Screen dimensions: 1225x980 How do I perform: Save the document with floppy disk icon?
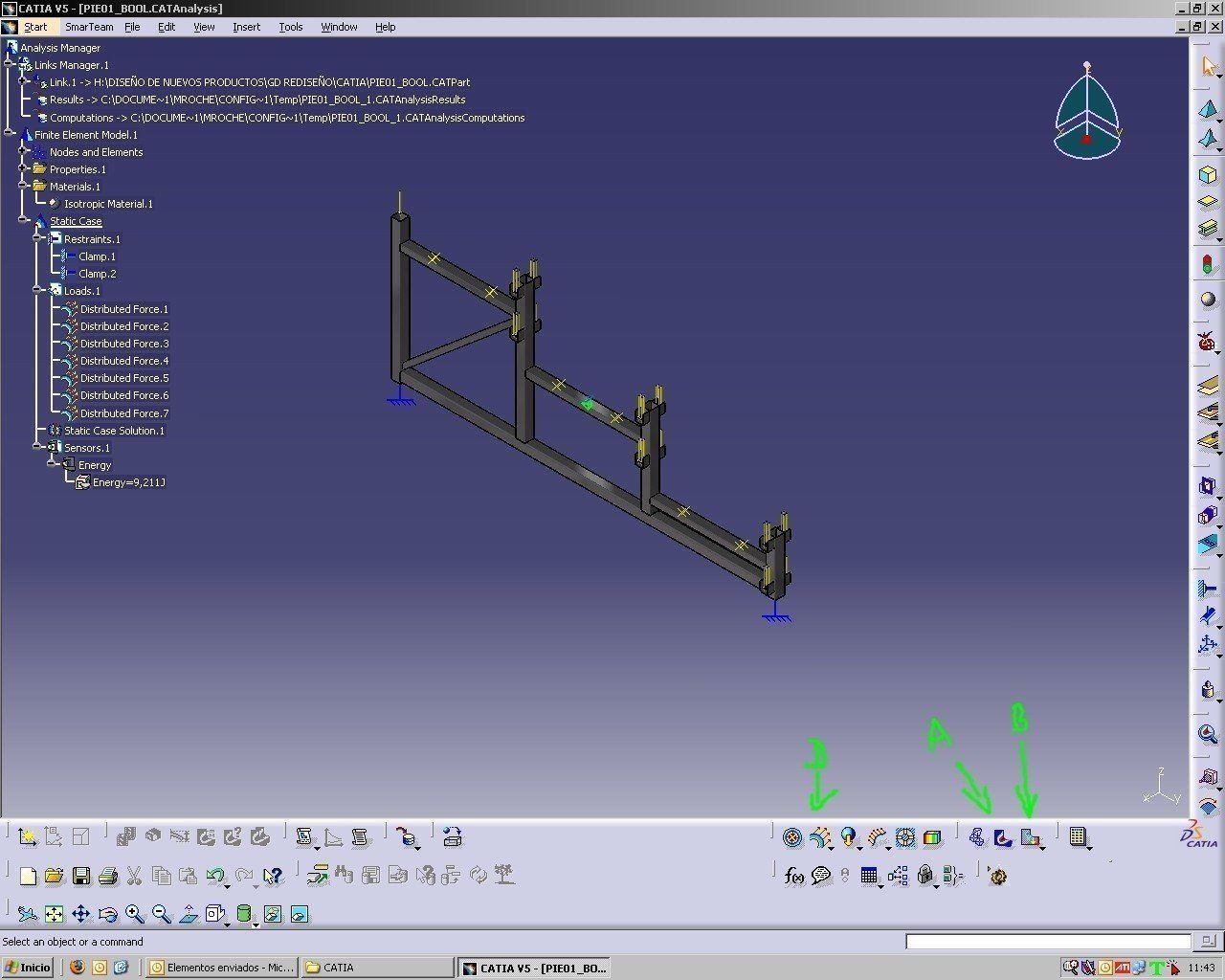[80, 876]
